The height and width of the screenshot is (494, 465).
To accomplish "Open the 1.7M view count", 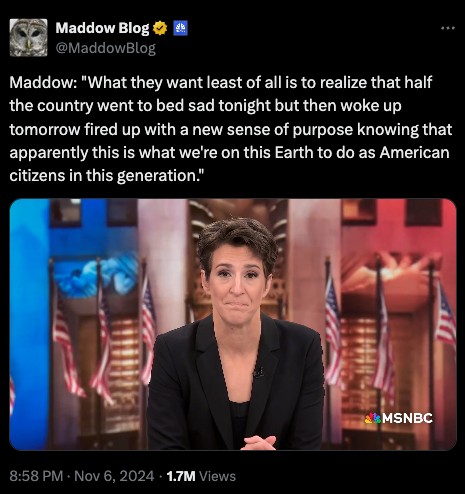I will click(x=181, y=476).
